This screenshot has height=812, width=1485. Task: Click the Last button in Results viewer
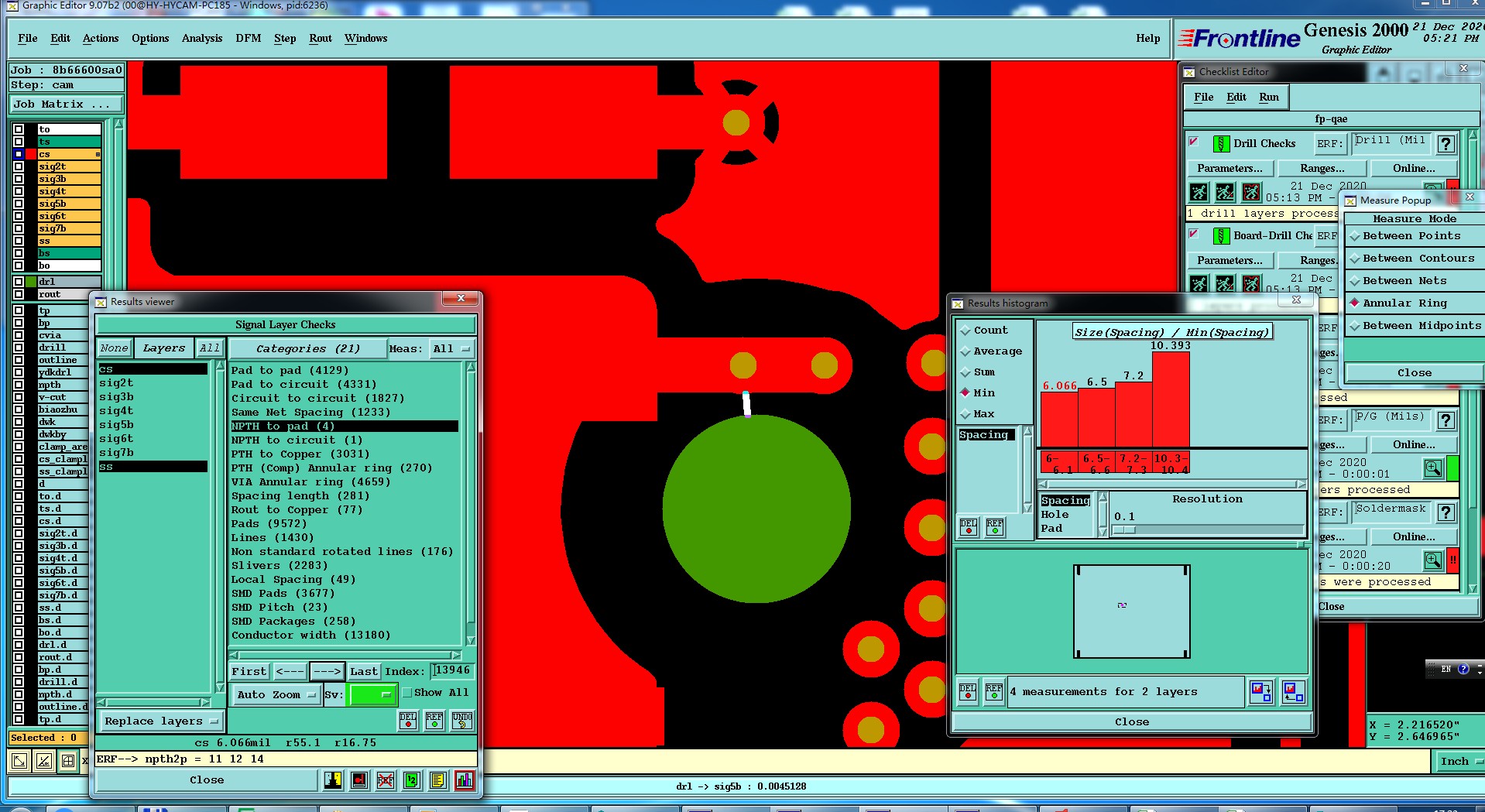tap(363, 671)
